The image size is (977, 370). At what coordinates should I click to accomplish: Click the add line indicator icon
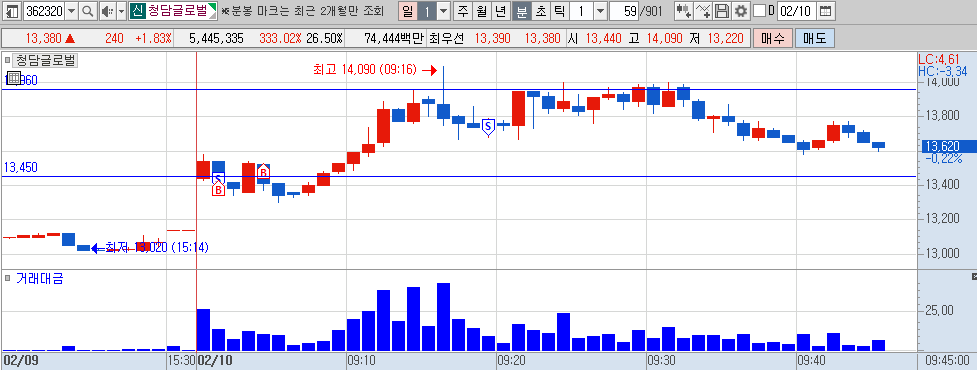pos(703,11)
